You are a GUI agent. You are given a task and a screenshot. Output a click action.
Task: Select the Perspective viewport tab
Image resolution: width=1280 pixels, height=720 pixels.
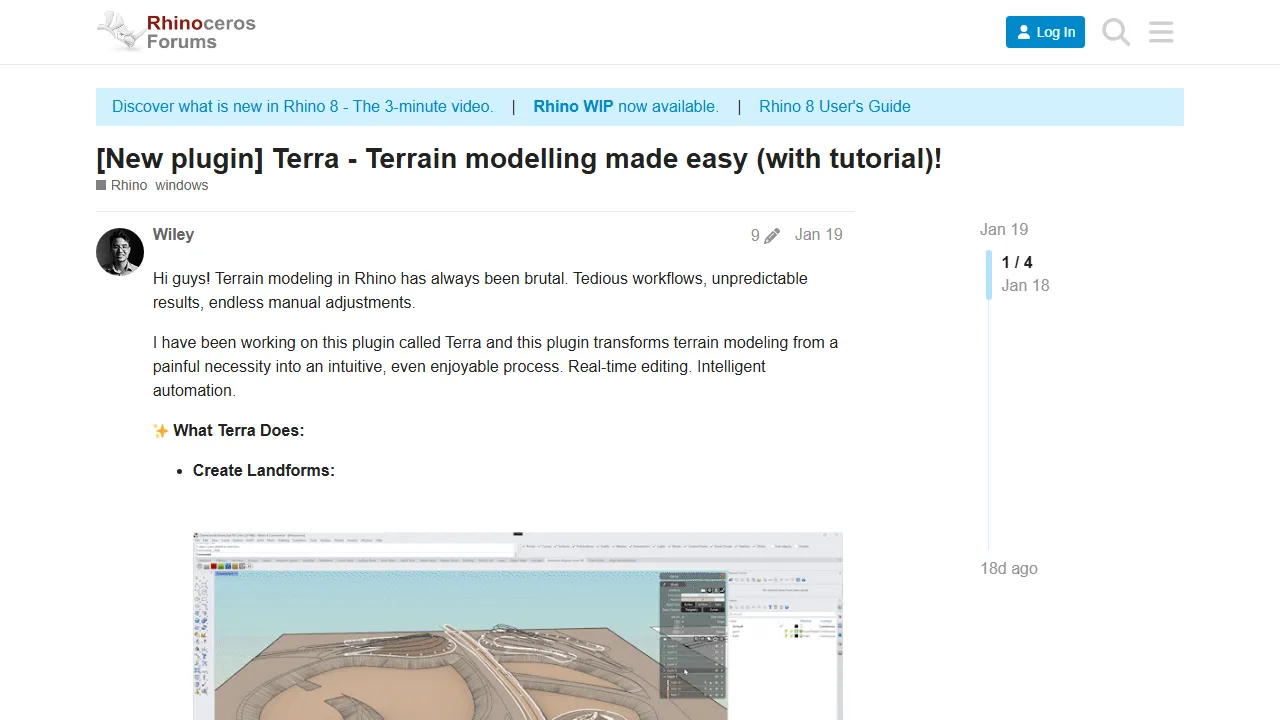coord(225,572)
